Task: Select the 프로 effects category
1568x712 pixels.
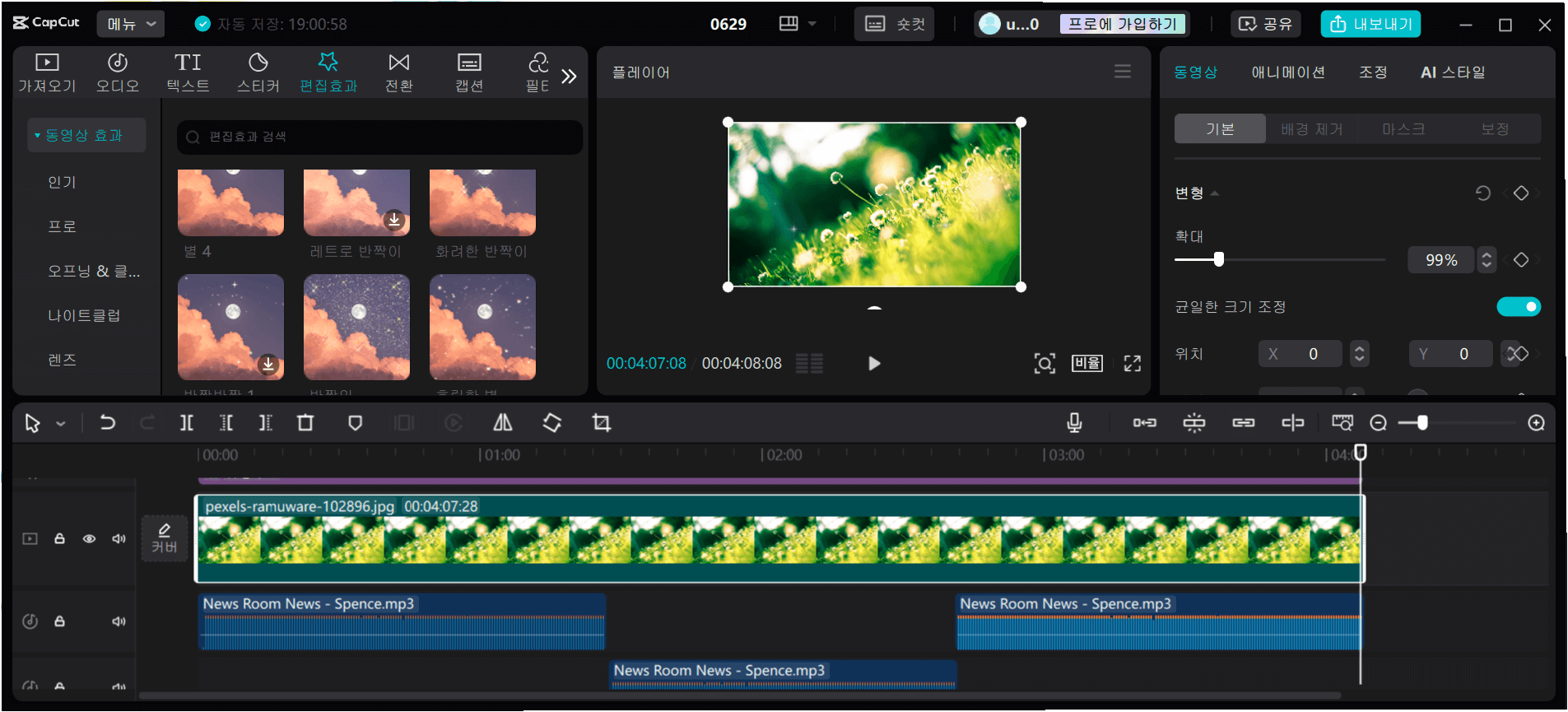Action: point(62,226)
